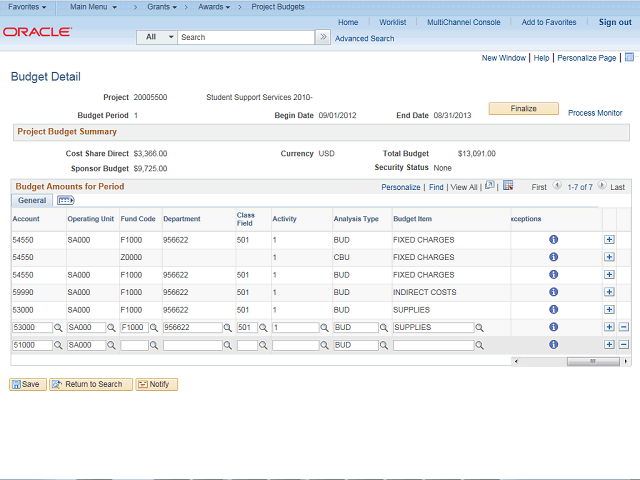The width and height of the screenshot is (640, 480).
Task: Click the Finalize button
Action: (x=523, y=108)
